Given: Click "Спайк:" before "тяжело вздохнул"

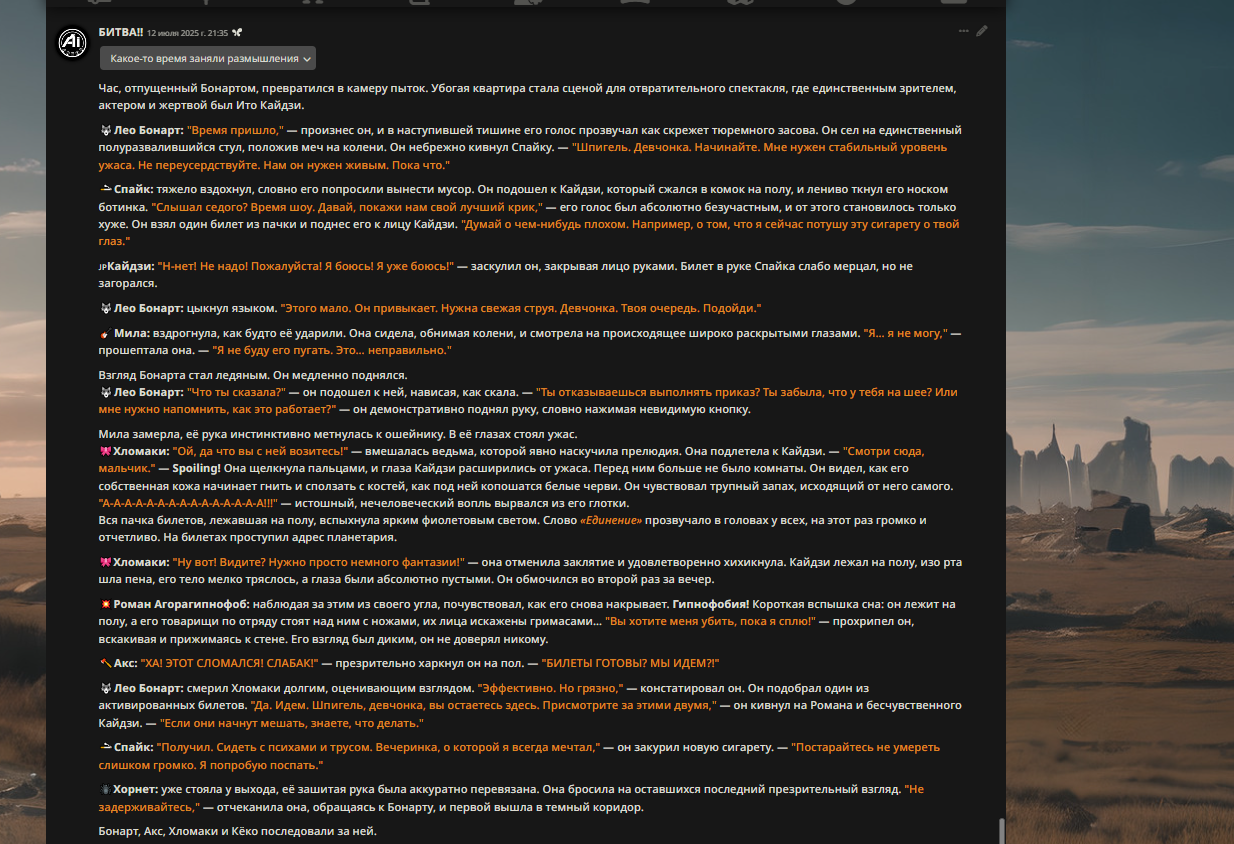Looking at the screenshot, I should (x=132, y=190).
